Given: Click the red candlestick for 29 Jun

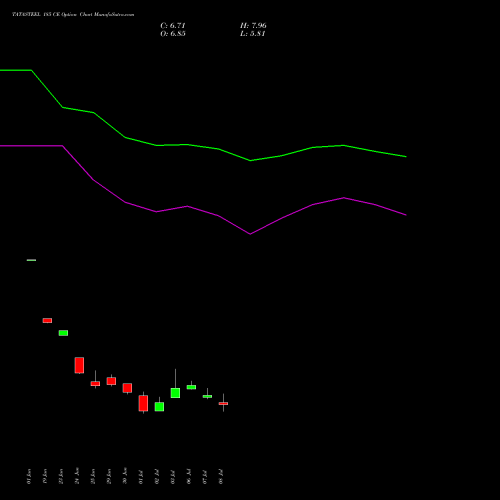Looking at the screenshot, I should coord(111,381).
